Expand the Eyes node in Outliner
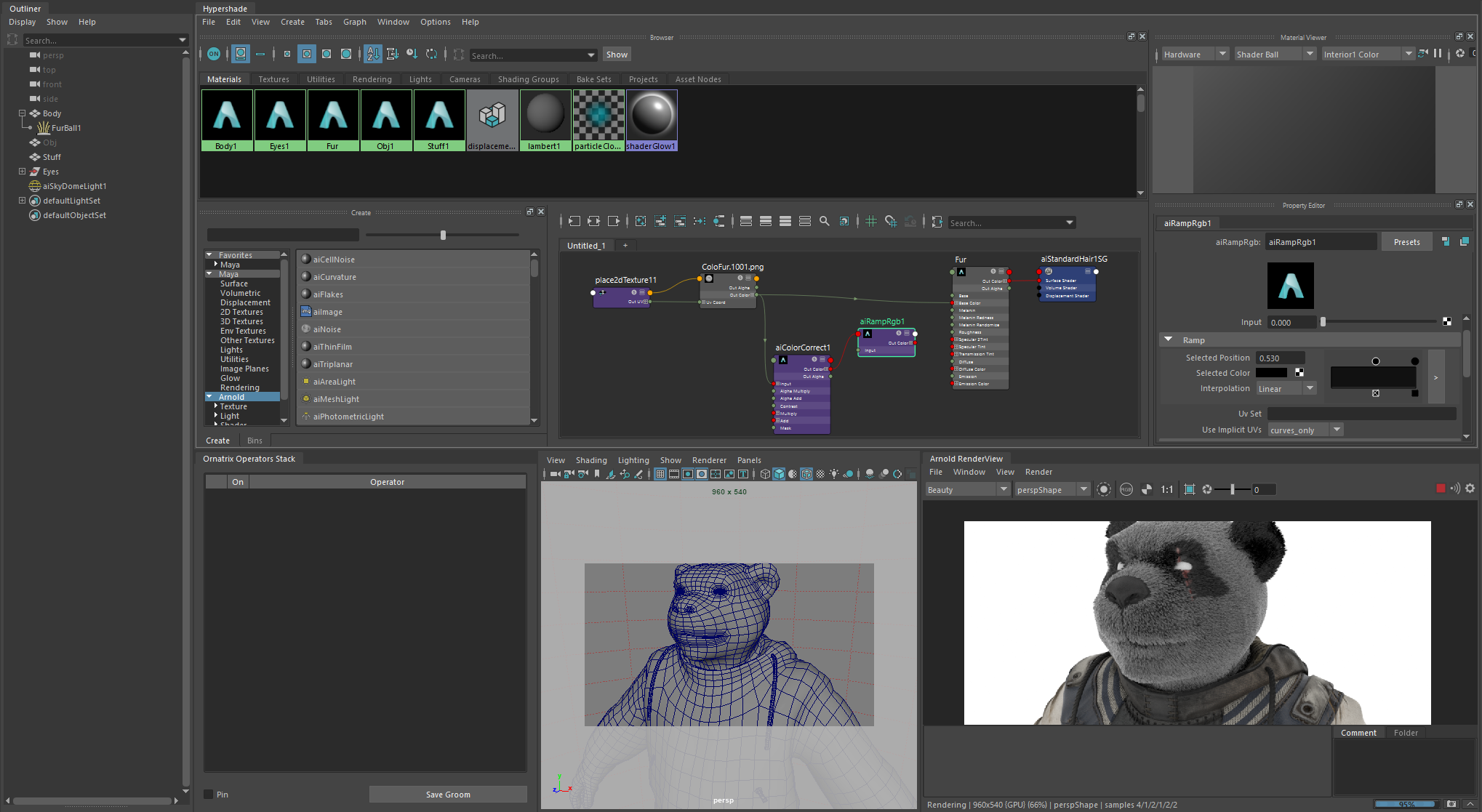Screen dimensions: 1482x812 tap(22, 172)
